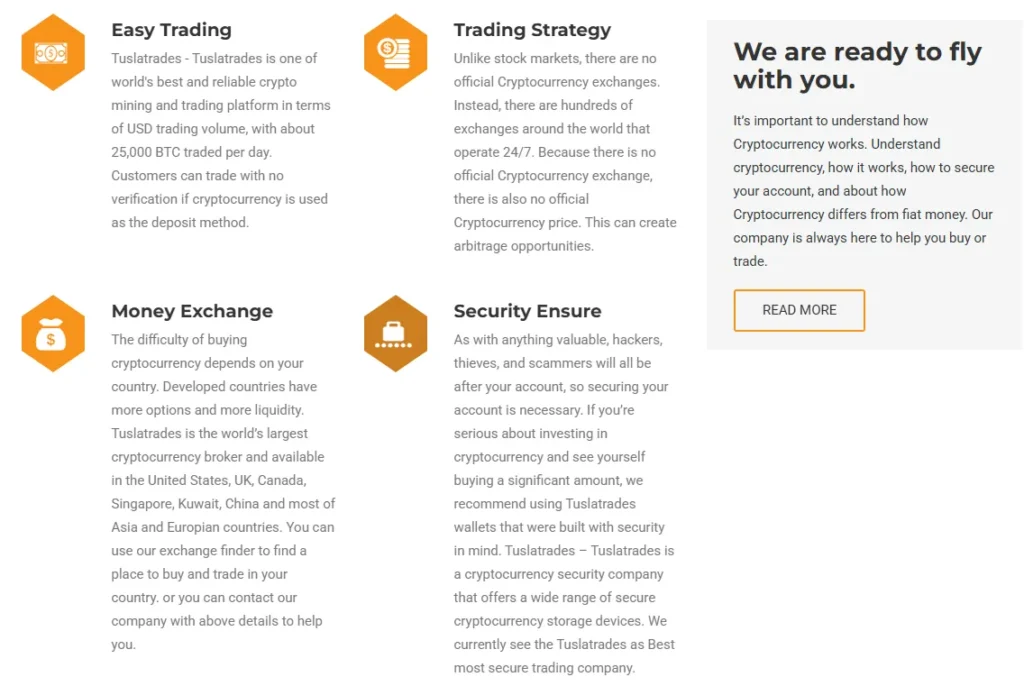Select the Easy Trading heading
Viewport: 1024px width, 686px height.
[x=171, y=30]
